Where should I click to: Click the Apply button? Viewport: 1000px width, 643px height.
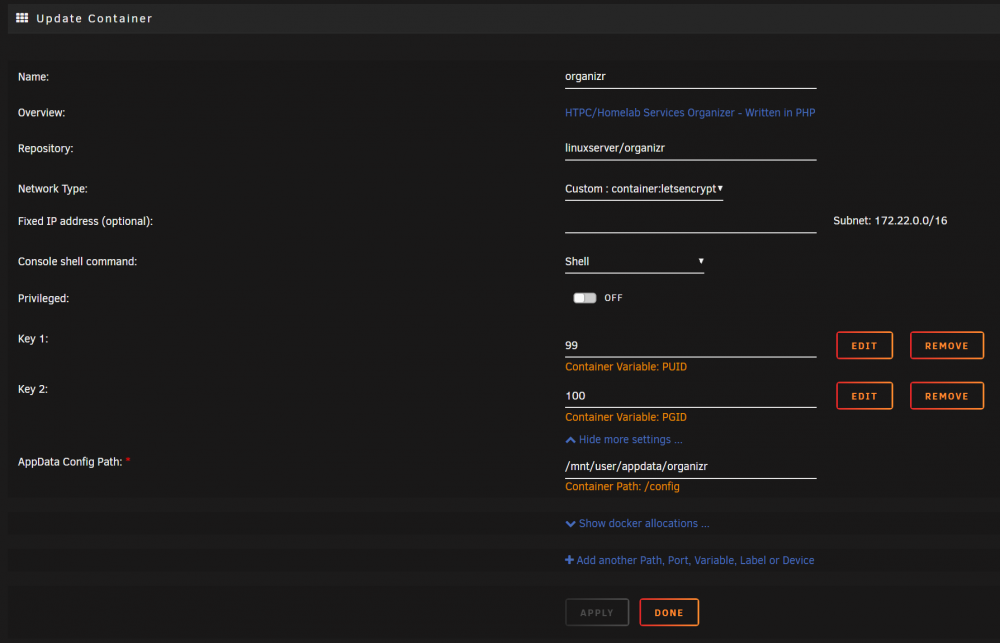tap(597, 612)
